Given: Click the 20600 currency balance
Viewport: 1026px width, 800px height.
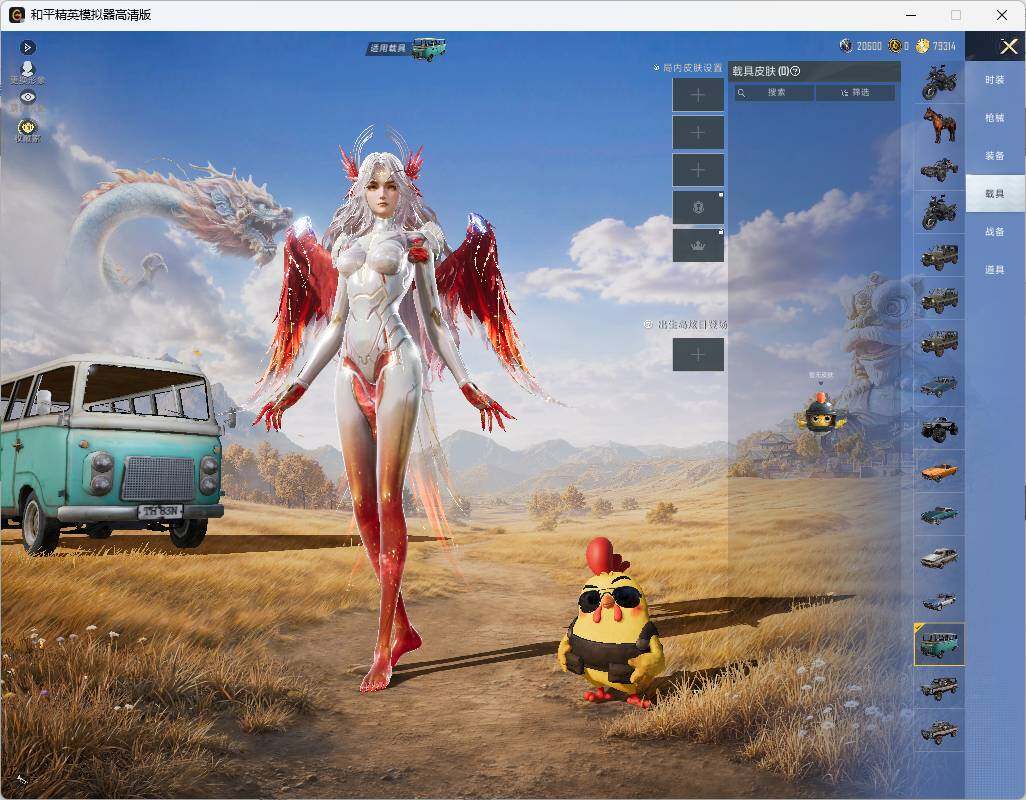Looking at the screenshot, I should (869, 46).
